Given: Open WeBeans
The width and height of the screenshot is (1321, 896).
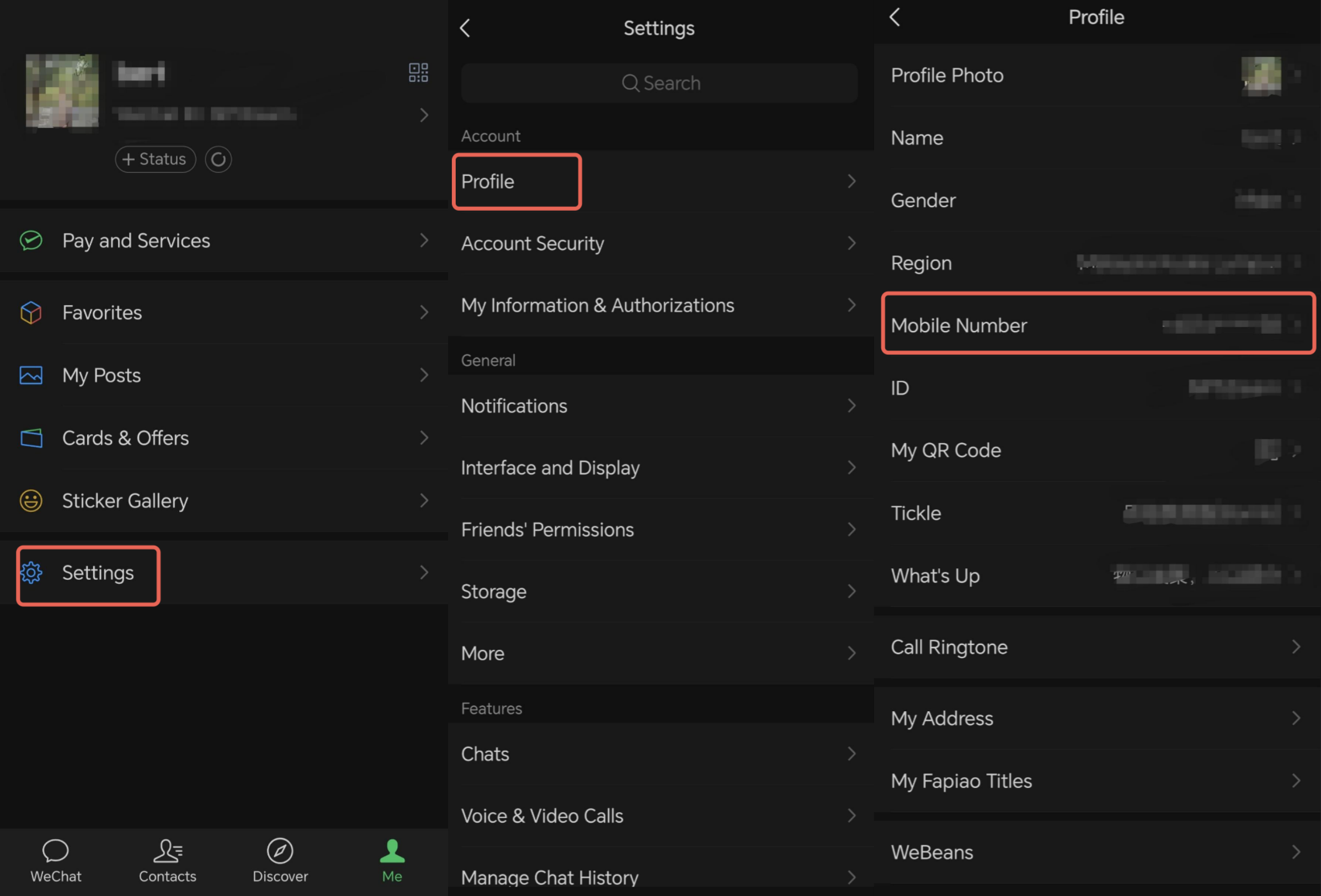Looking at the screenshot, I should point(1097,852).
